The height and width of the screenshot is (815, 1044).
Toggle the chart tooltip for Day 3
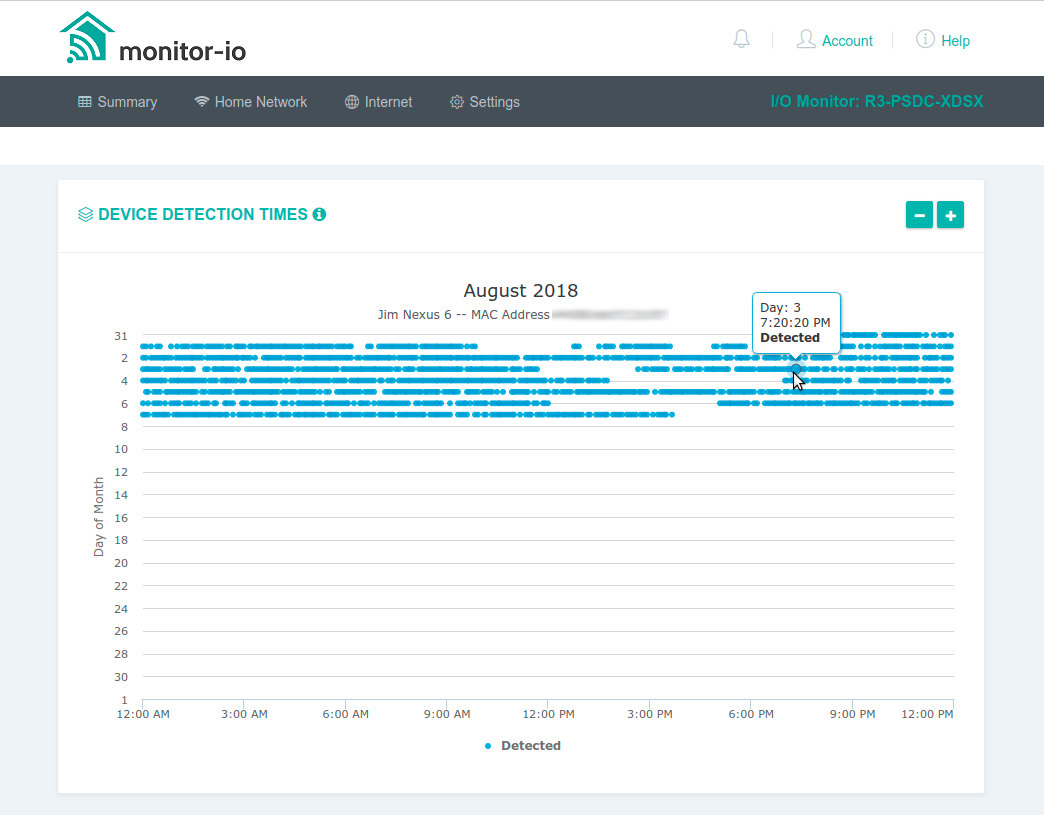click(795, 369)
